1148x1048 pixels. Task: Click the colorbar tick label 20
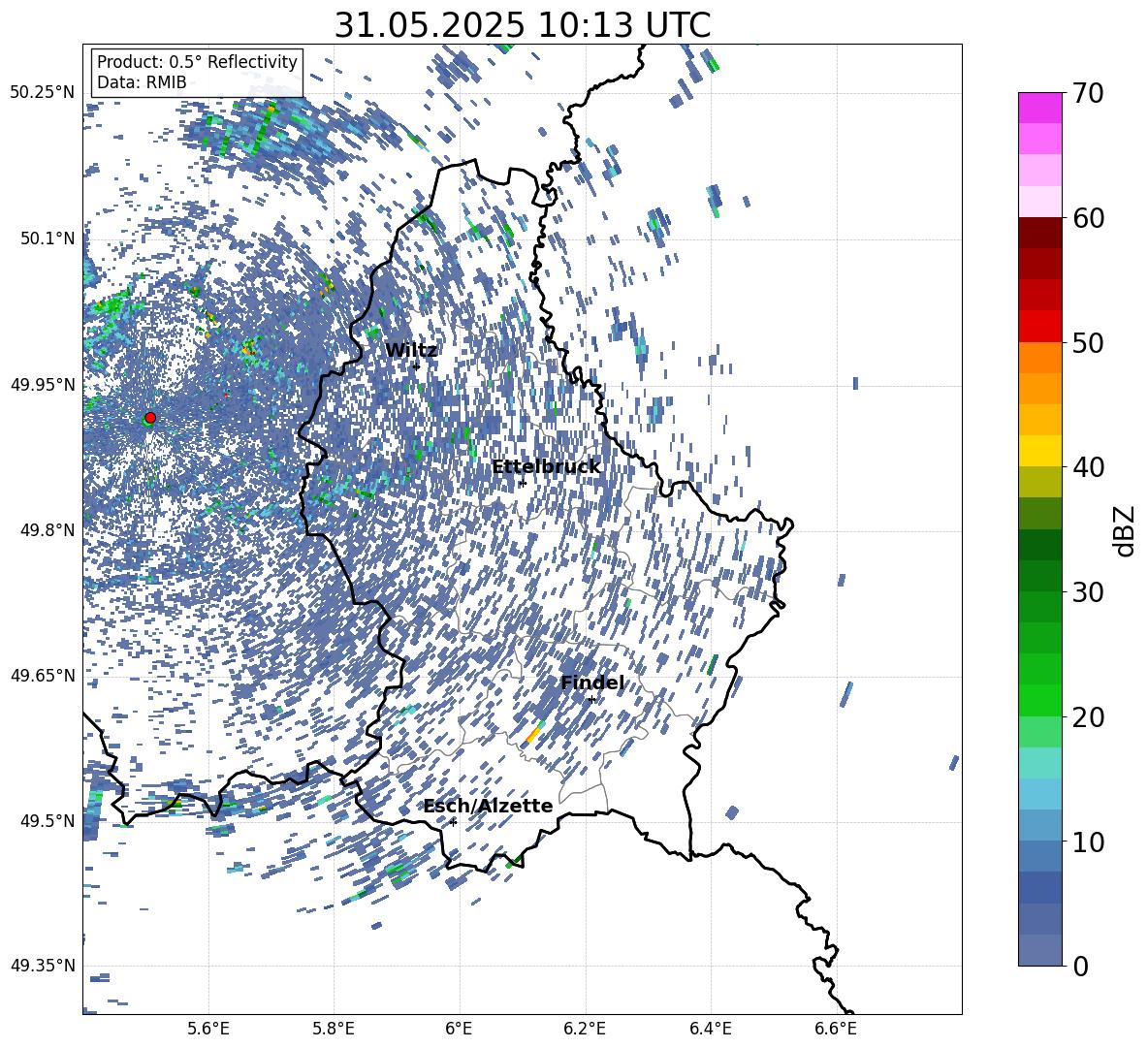(x=1089, y=716)
